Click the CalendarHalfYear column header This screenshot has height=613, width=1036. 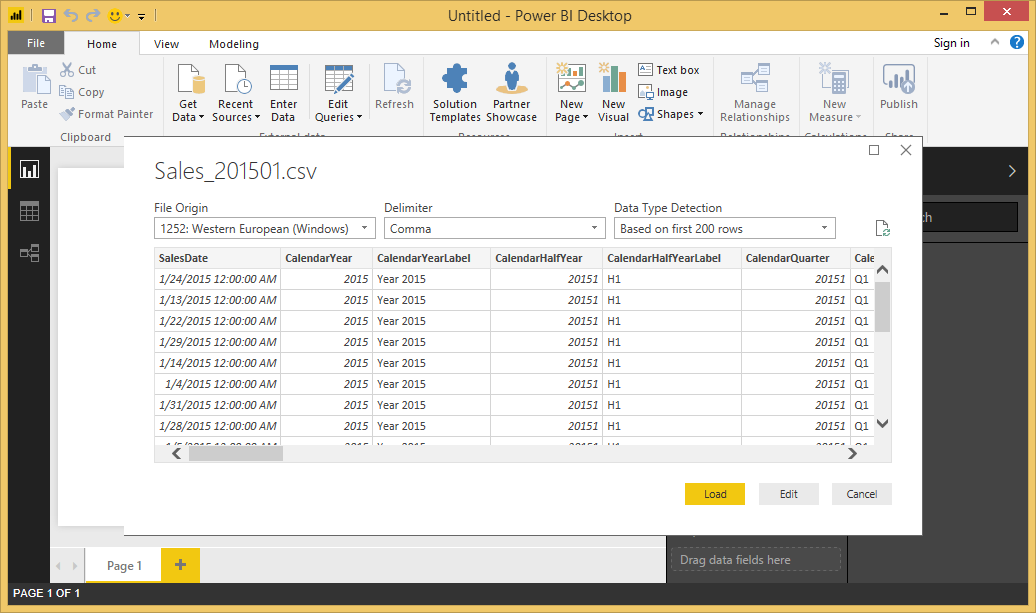546,258
